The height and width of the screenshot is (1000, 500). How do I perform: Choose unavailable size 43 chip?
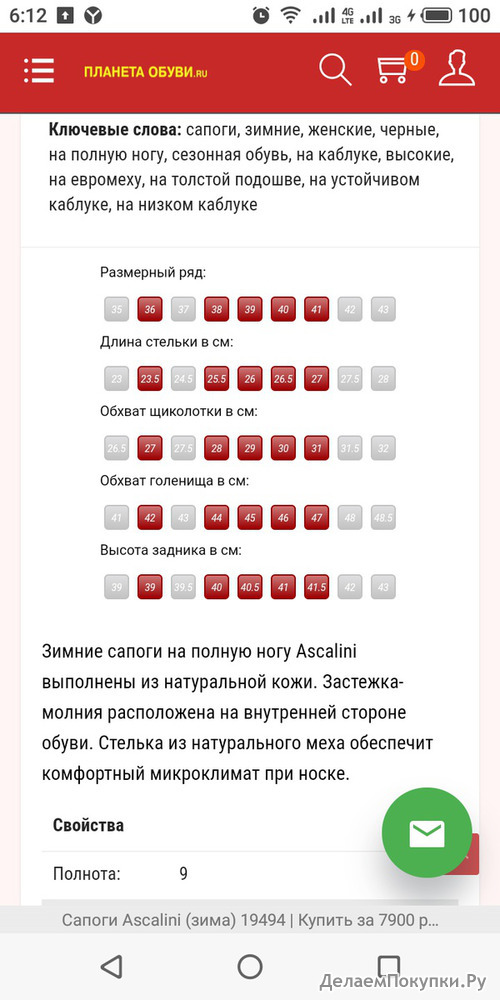point(383,309)
